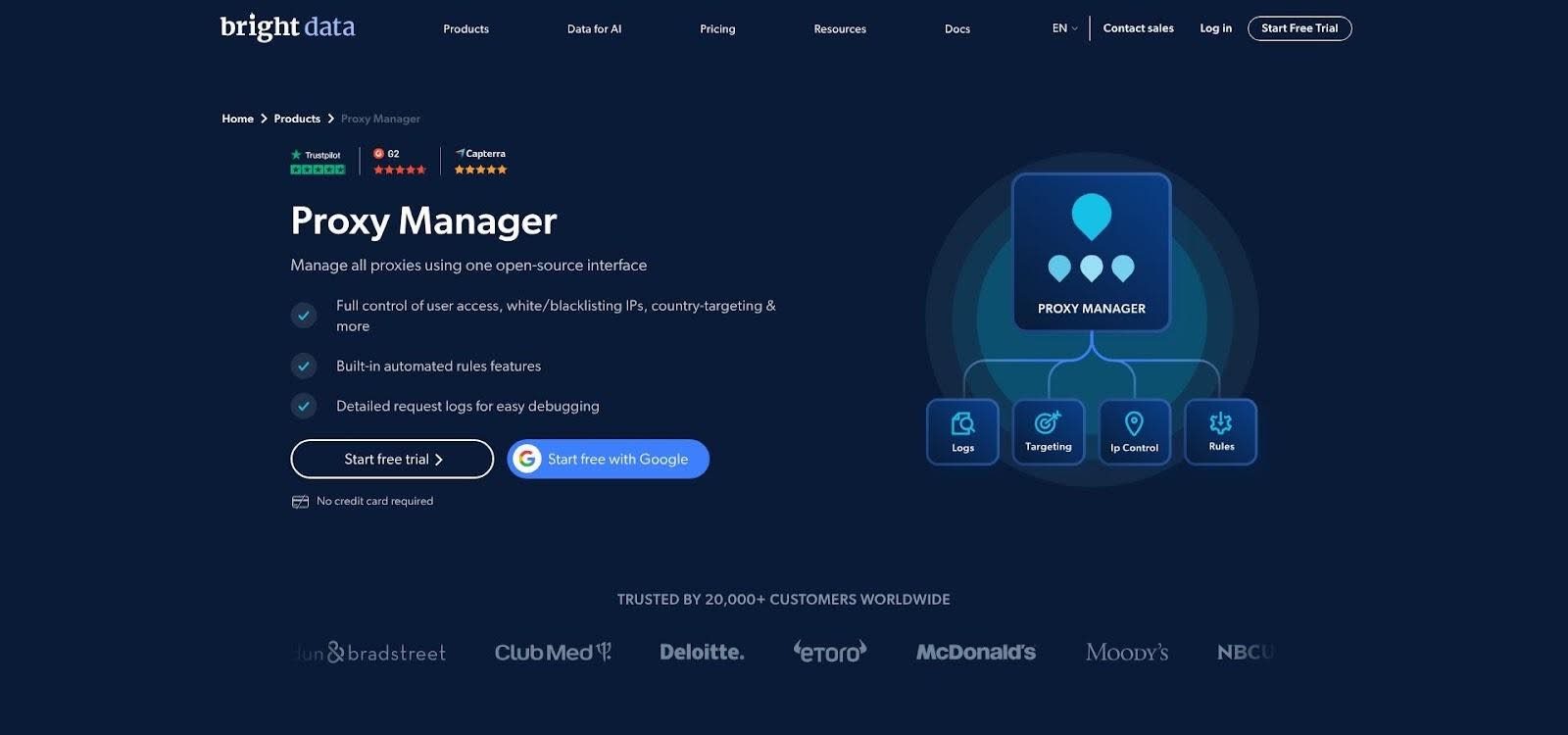Click the Ip Control icon tile
This screenshot has width=1568, height=735.
point(1134,432)
